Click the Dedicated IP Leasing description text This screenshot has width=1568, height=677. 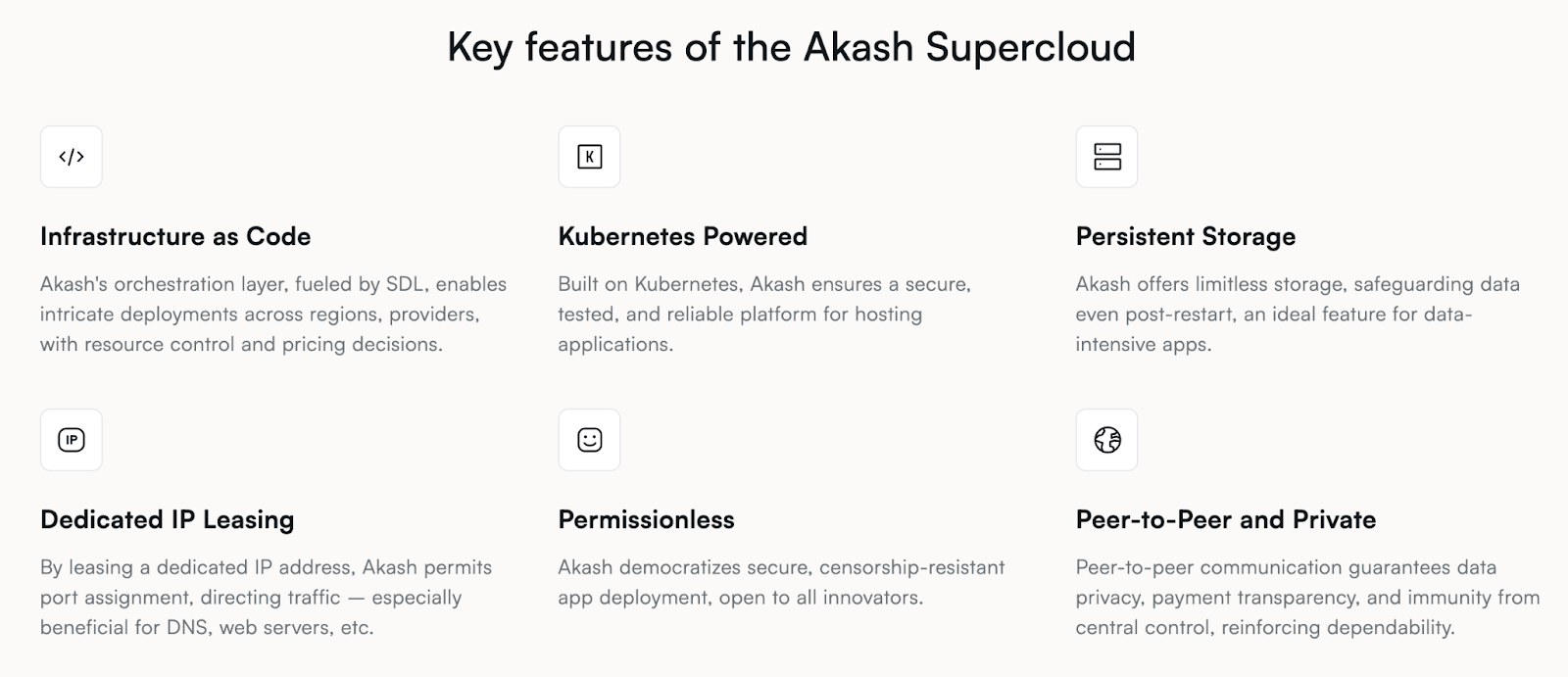point(266,597)
